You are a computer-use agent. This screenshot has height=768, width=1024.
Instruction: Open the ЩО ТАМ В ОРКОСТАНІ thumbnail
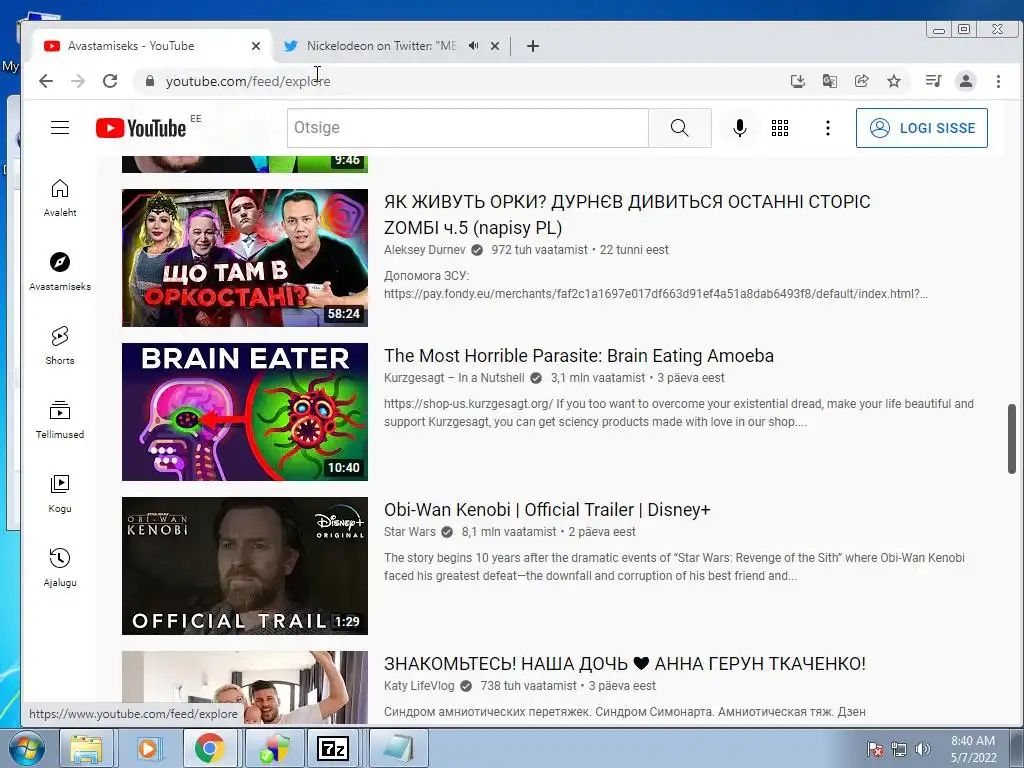tap(245, 258)
